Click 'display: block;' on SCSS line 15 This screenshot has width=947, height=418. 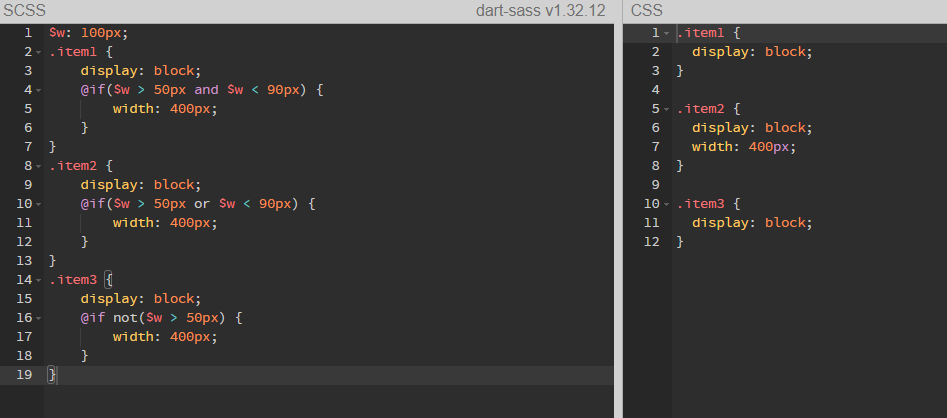point(141,300)
